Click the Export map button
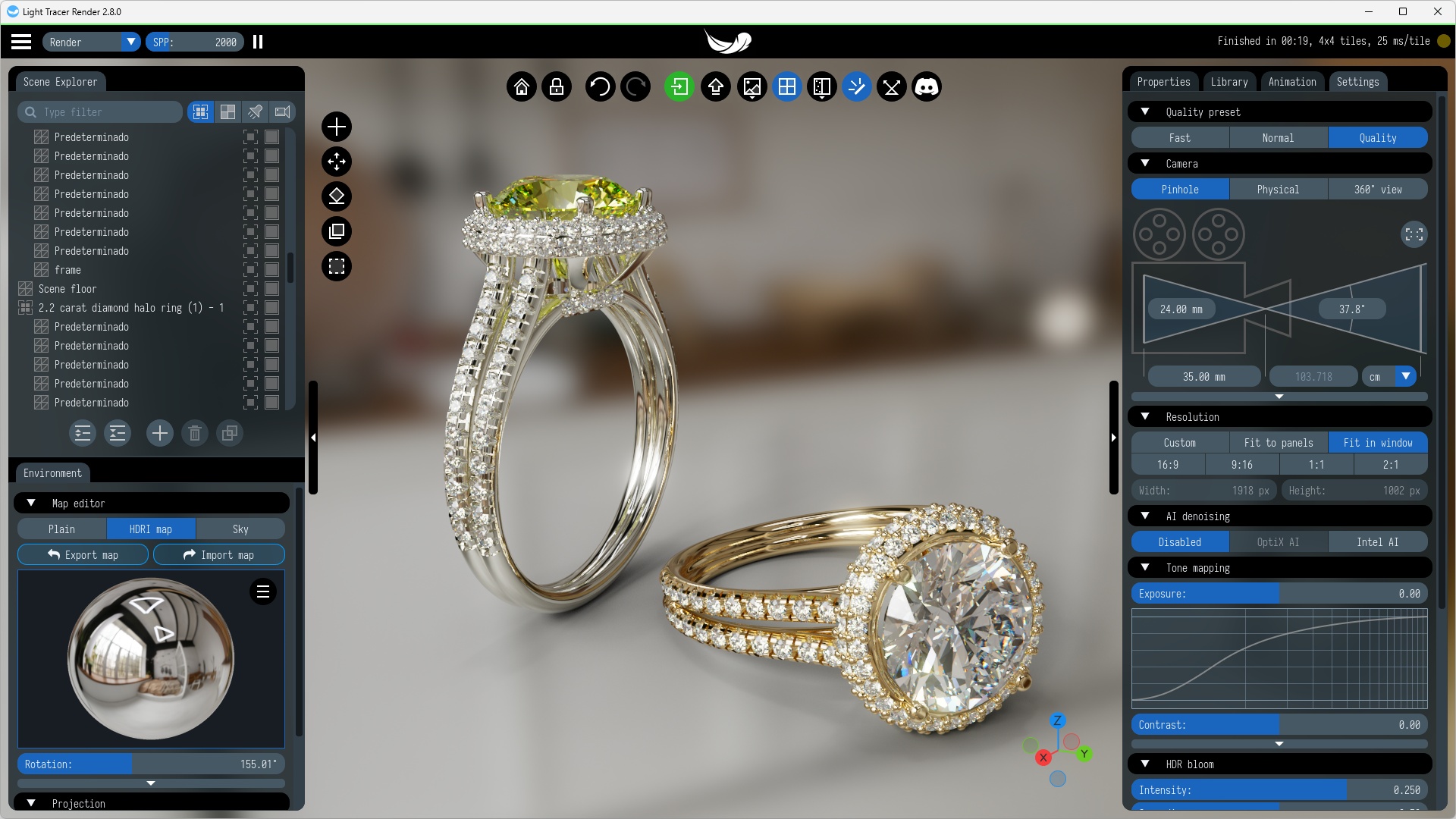This screenshot has width=1456, height=819. coord(82,555)
